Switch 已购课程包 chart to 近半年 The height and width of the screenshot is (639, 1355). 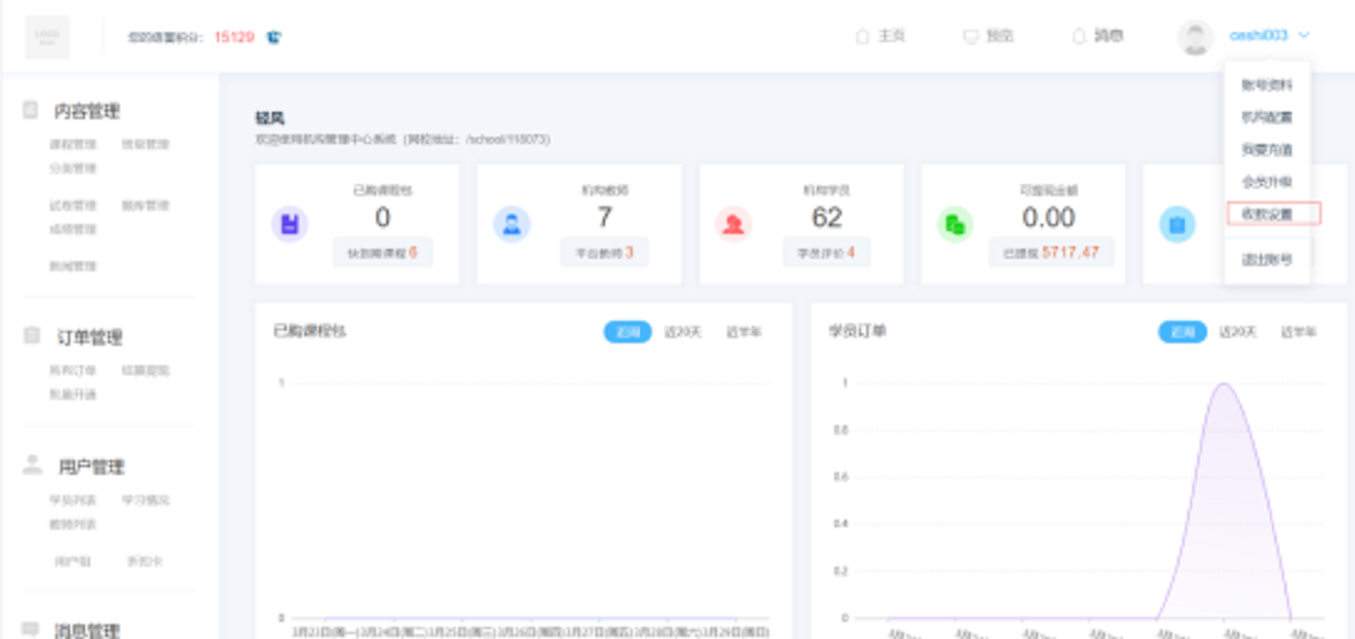click(x=743, y=332)
